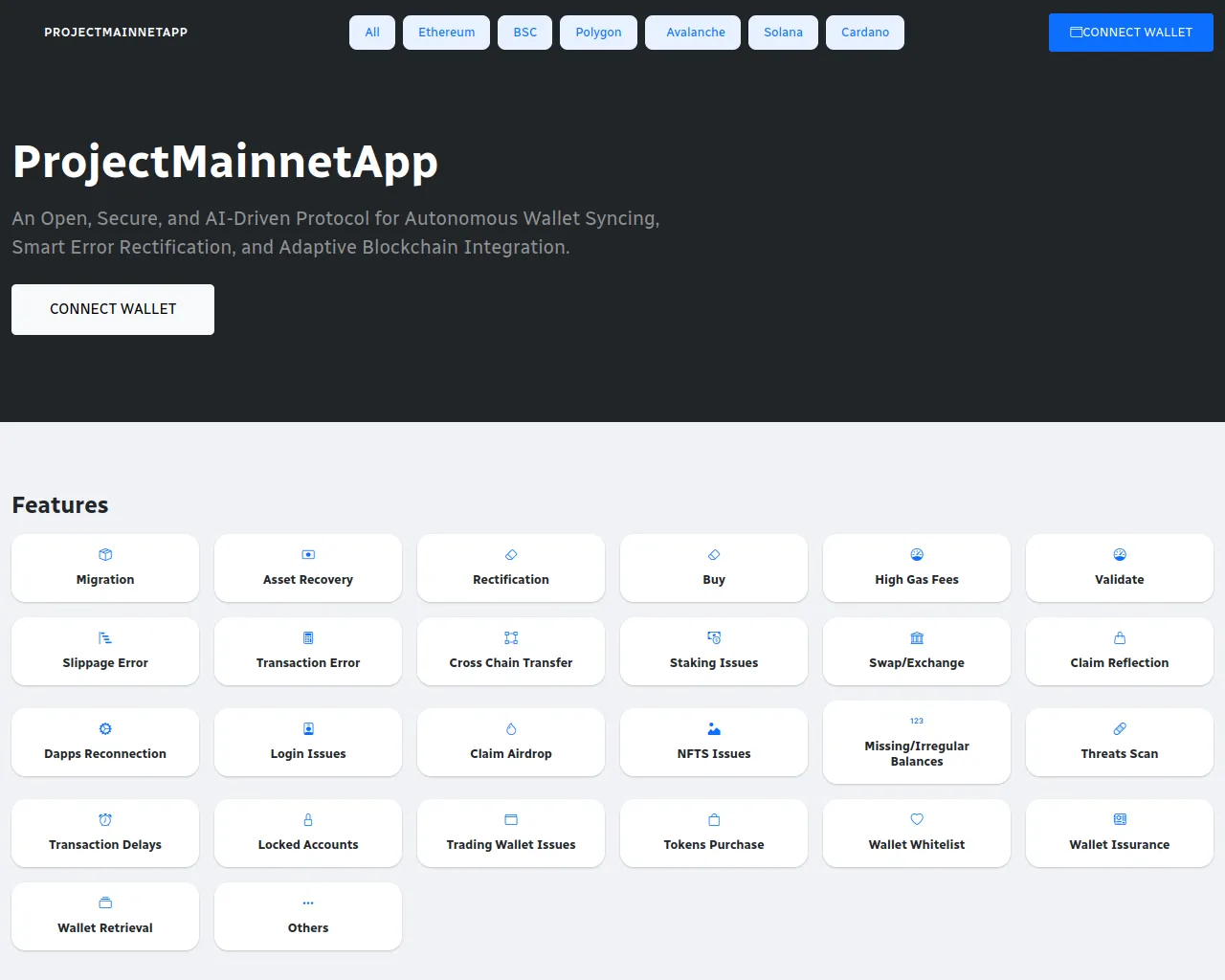
Task: Click the Wallet Whitelist heart icon
Action: (x=917, y=820)
